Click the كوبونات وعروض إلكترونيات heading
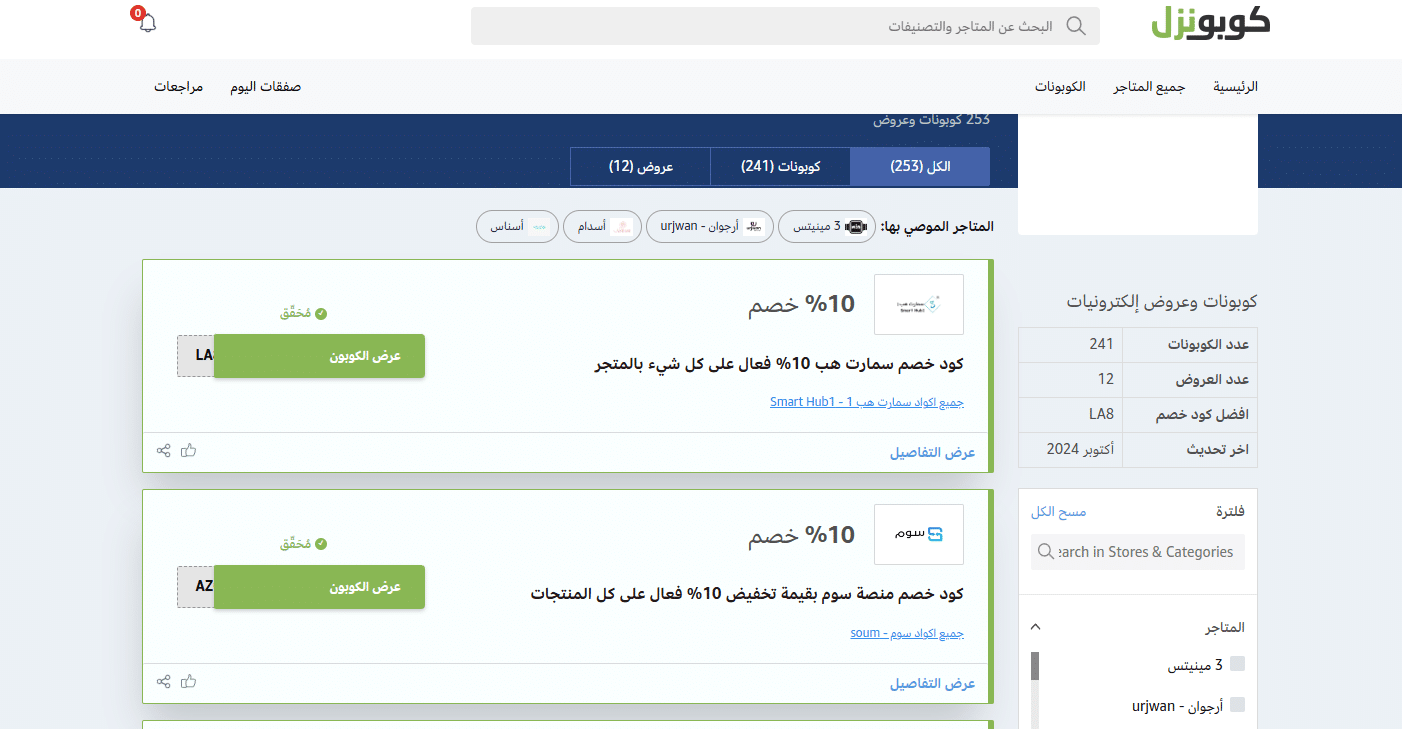This screenshot has height=729, width=1402. click(1162, 301)
